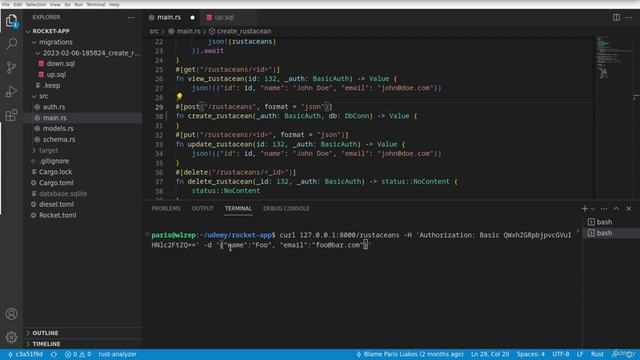Image resolution: width=640 pixels, height=360 pixels.
Task: Change indentation via Spaces: 4
Action: 531,354
